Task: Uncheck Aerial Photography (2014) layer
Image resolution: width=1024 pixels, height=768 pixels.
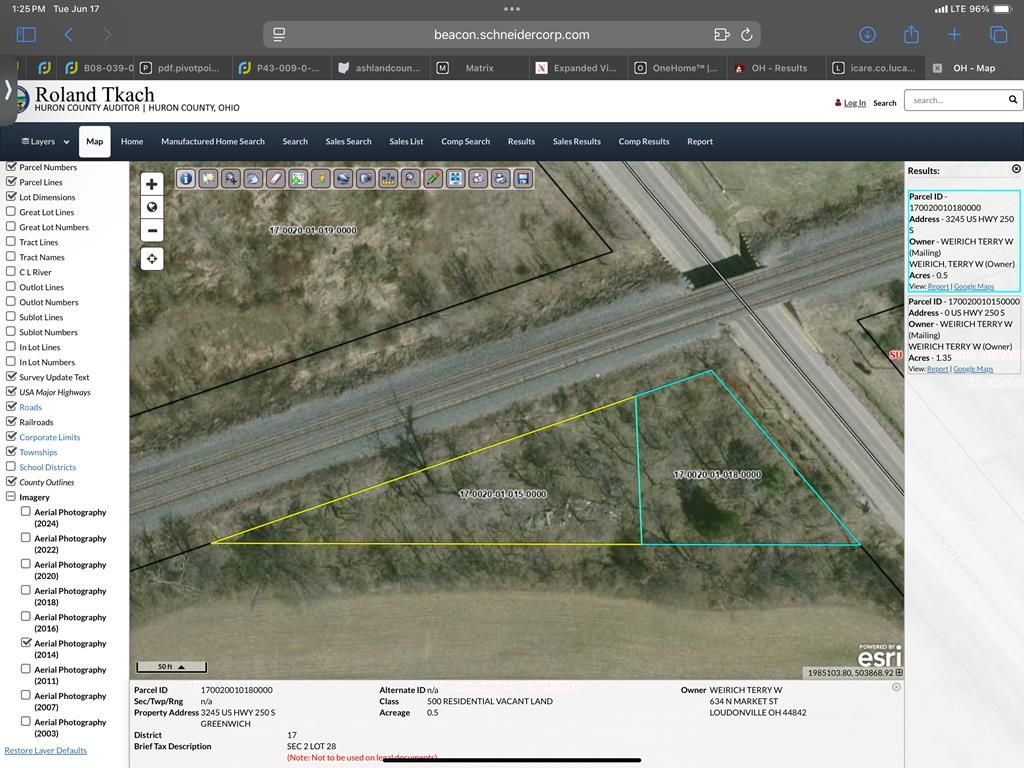Action: click(26, 643)
